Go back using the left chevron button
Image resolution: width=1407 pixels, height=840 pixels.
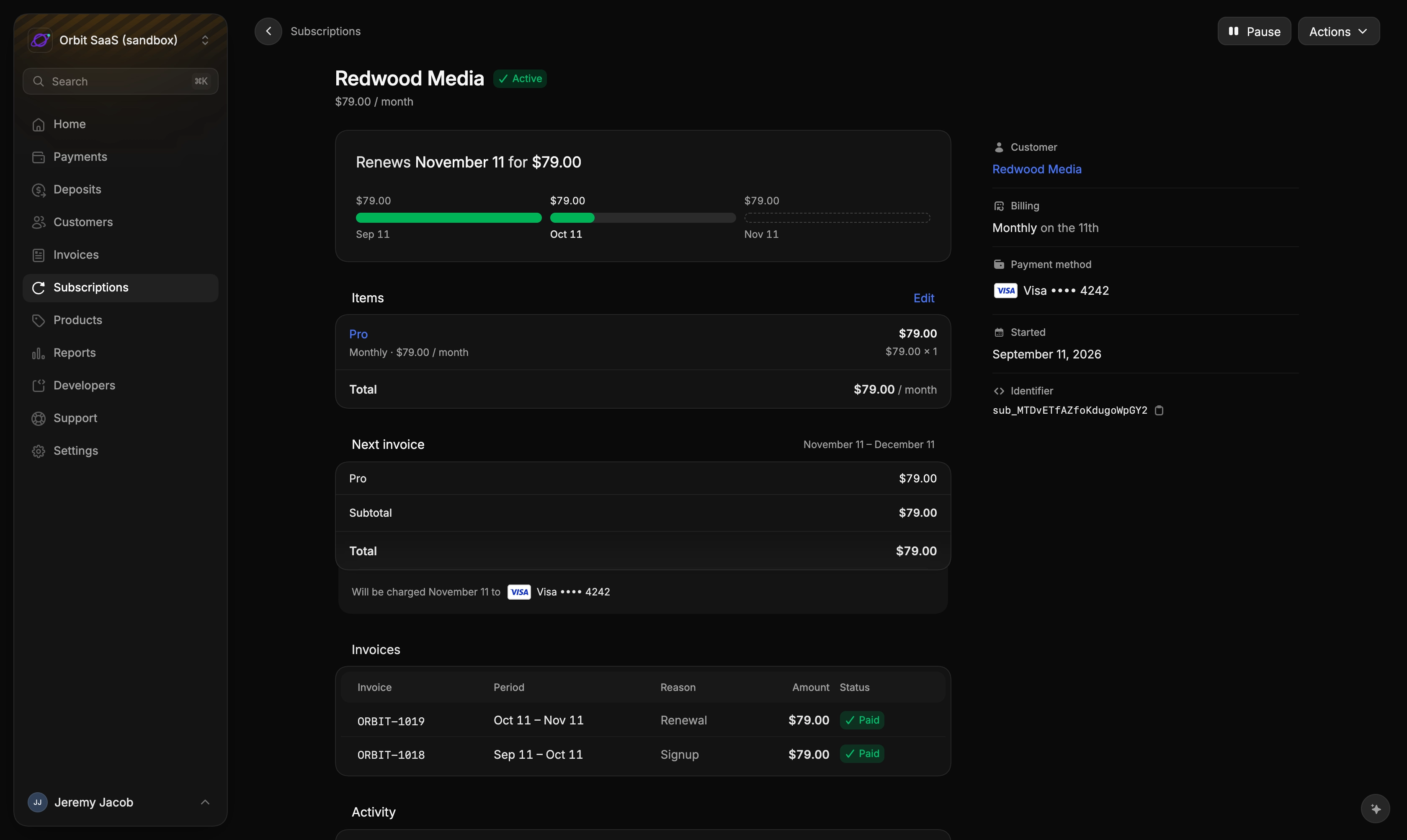pos(268,31)
